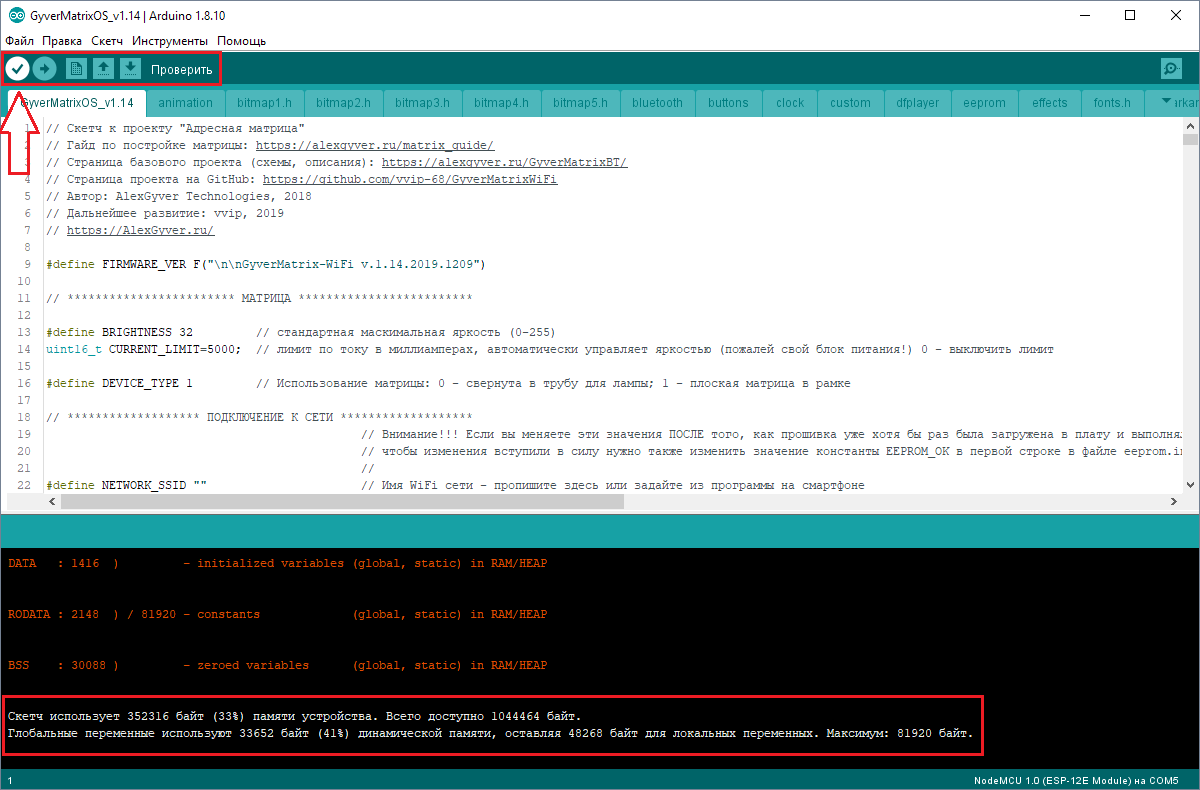Switch to the buttons tab

[x=728, y=103]
